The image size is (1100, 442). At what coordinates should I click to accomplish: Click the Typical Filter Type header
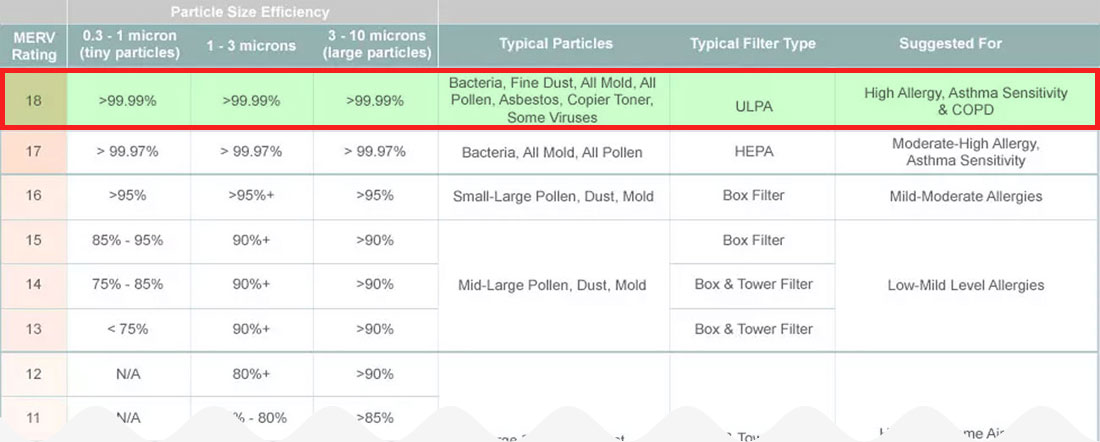coord(753,43)
